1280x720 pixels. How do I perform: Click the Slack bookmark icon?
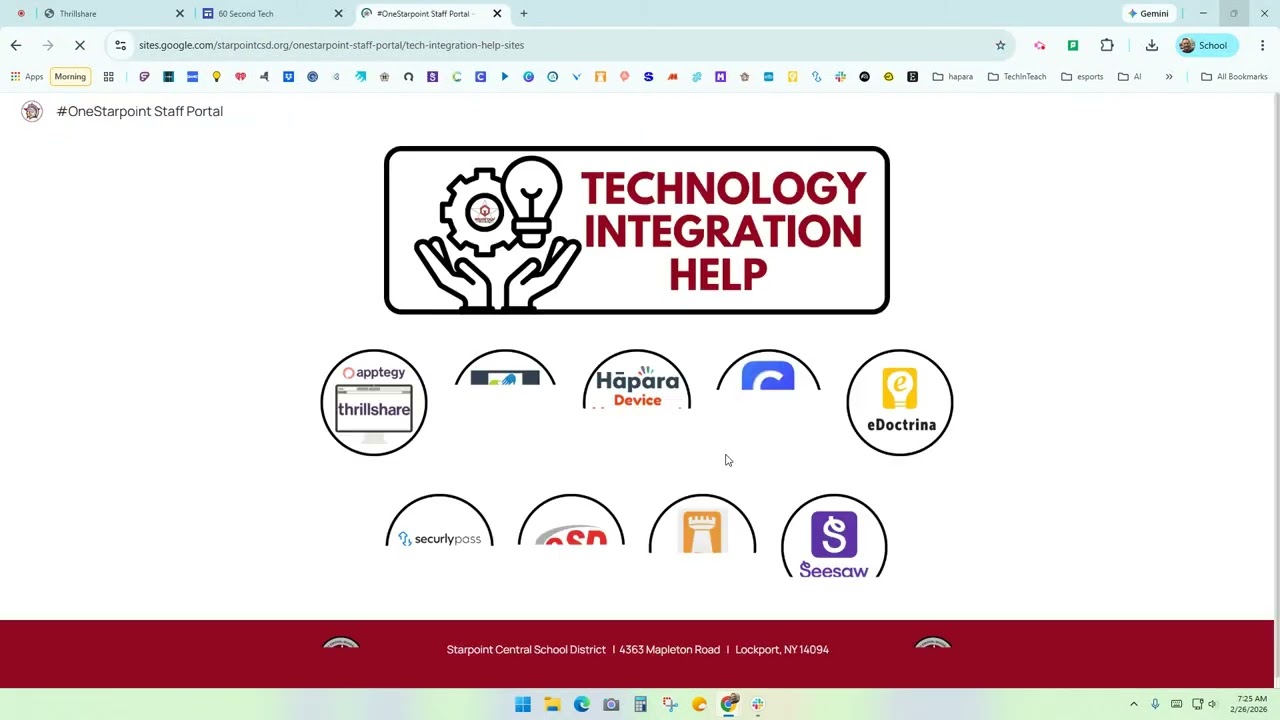click(x=840, y=77)
